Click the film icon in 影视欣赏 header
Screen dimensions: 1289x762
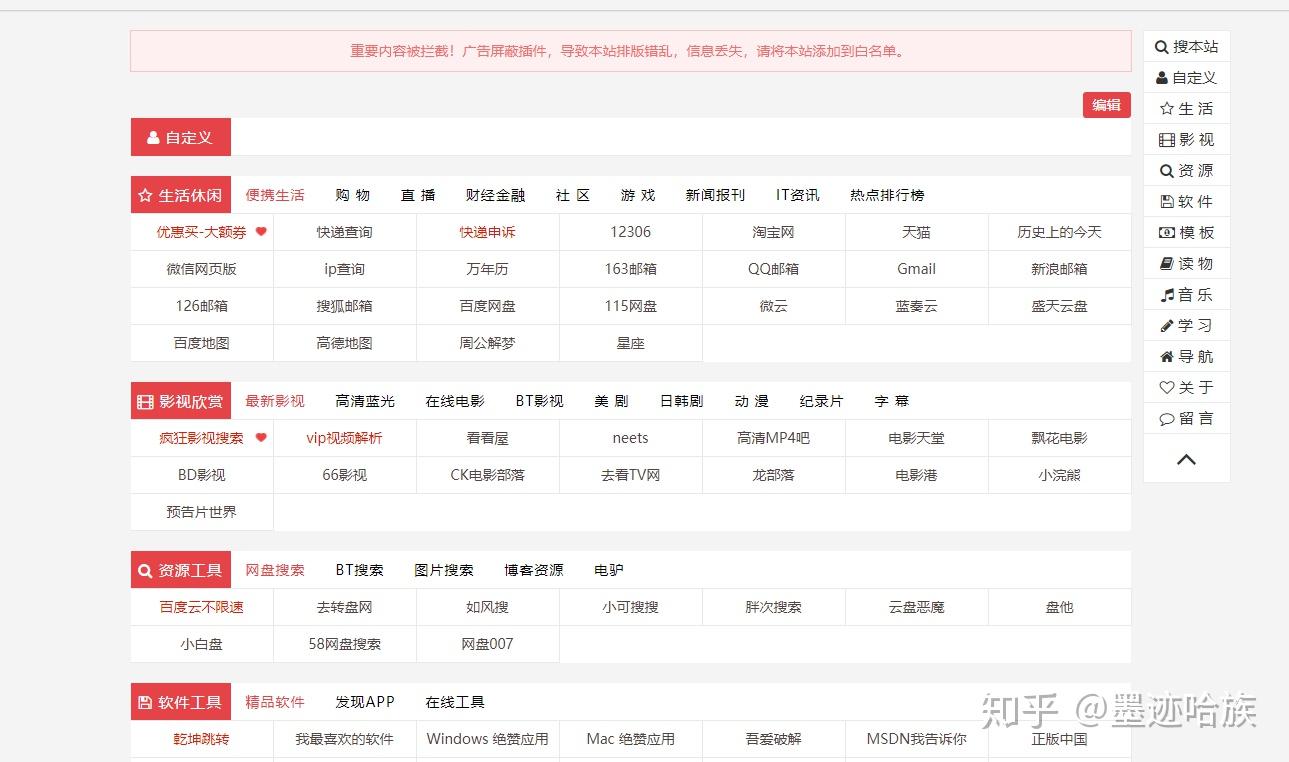click(x=145, y=402)
